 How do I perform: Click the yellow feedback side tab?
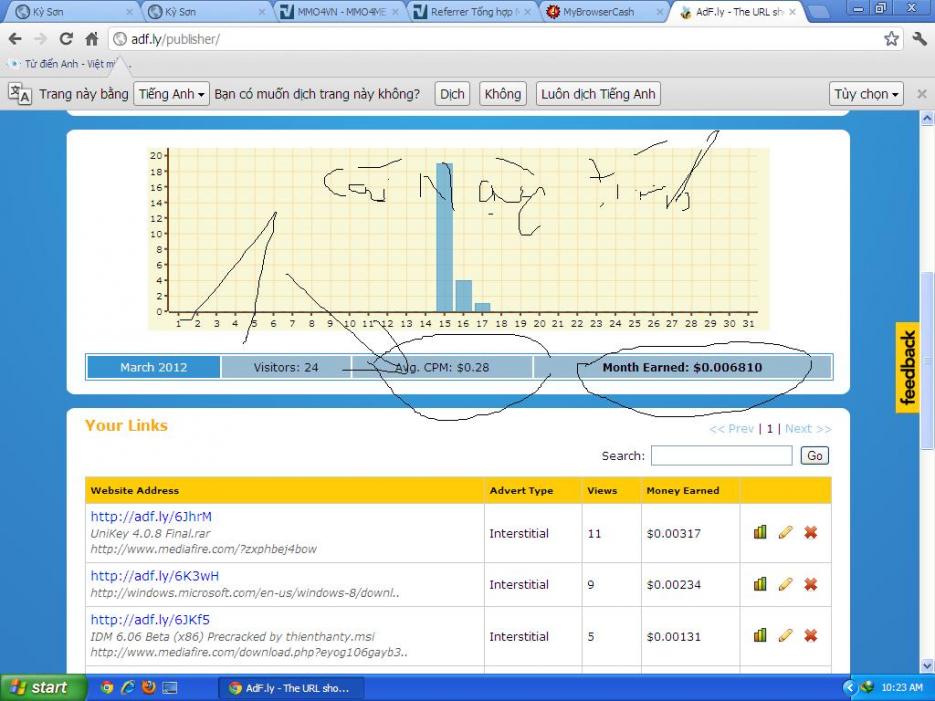point(907,368)
